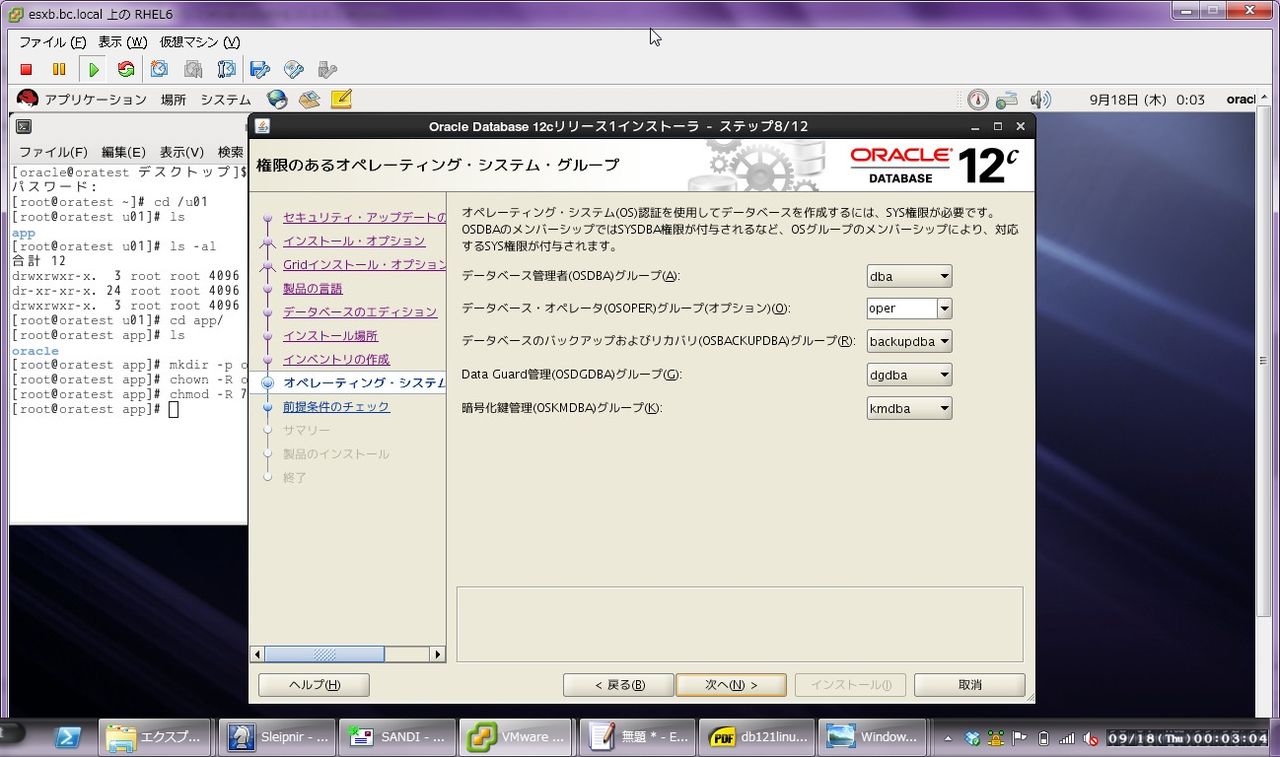Click the USB device connection icon

click(x=327, y=69)
